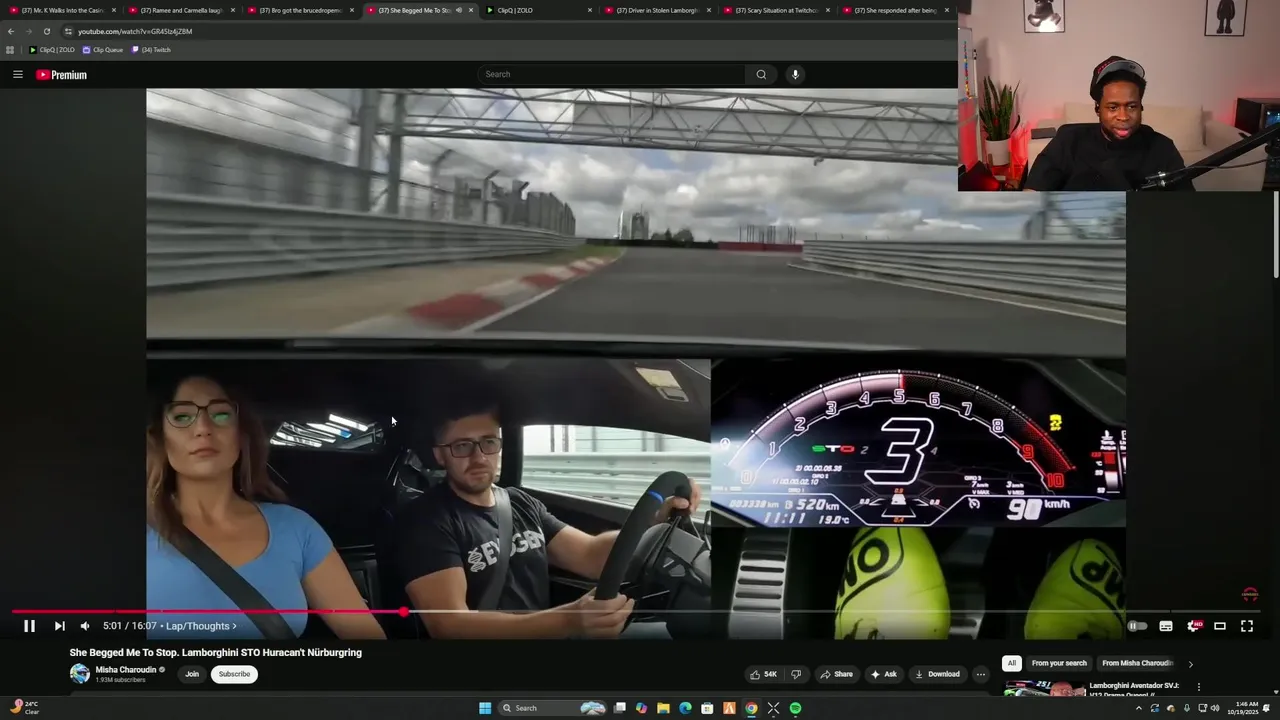Enter full screen mode
The height and width of the screenshot is (720, 1280).
1247,626
